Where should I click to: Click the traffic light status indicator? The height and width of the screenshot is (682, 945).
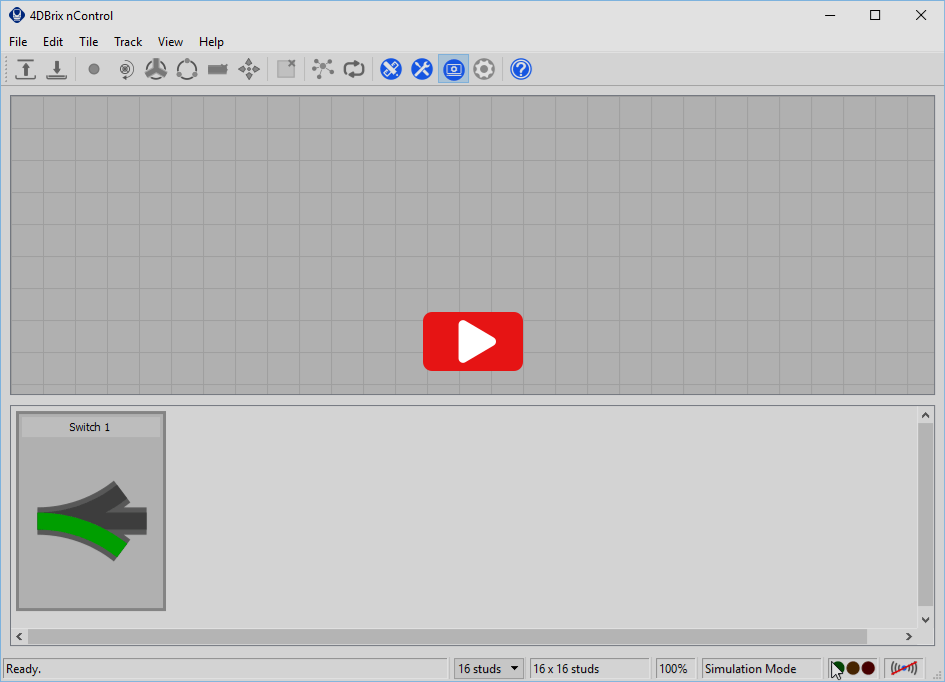[853, 668]
